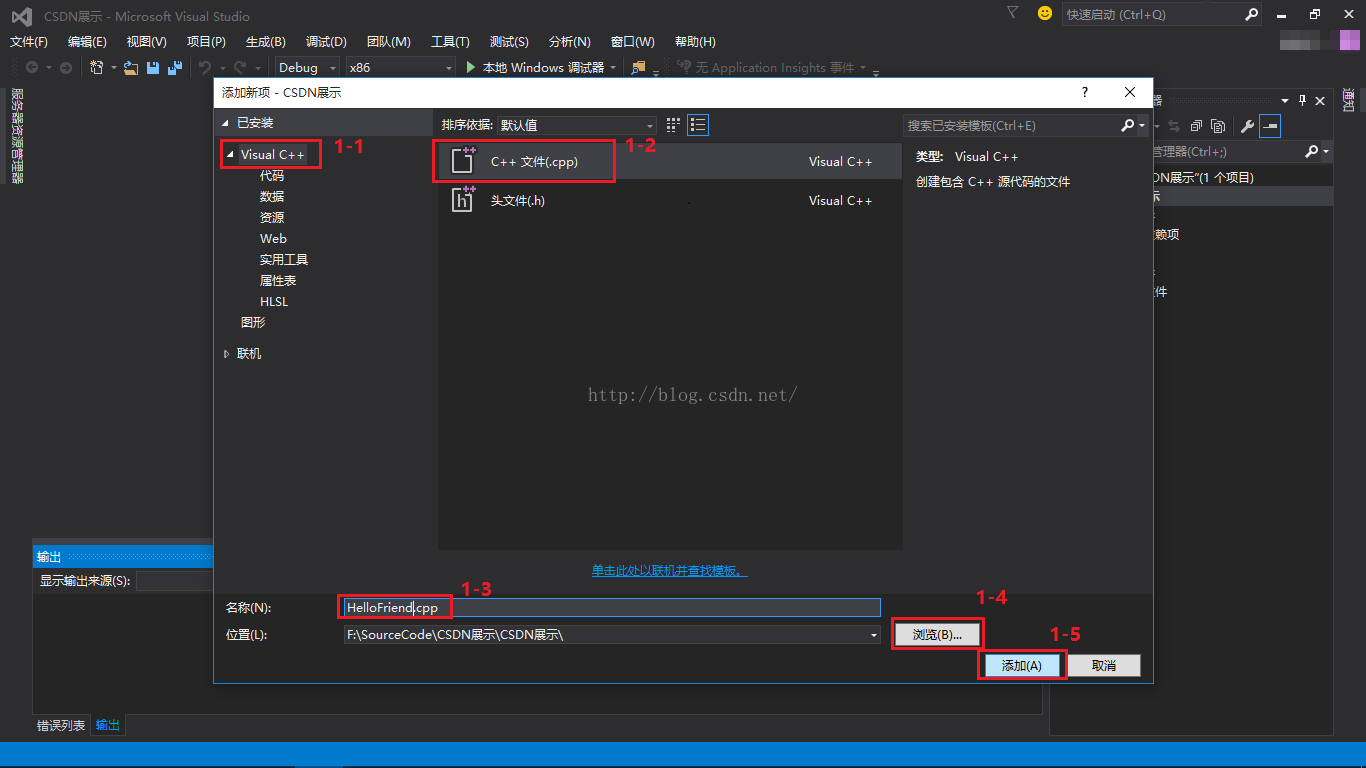Click Solution Explorer search magnifier icon
This screenshot has height=768, width=1366.
pos(1312,152)
